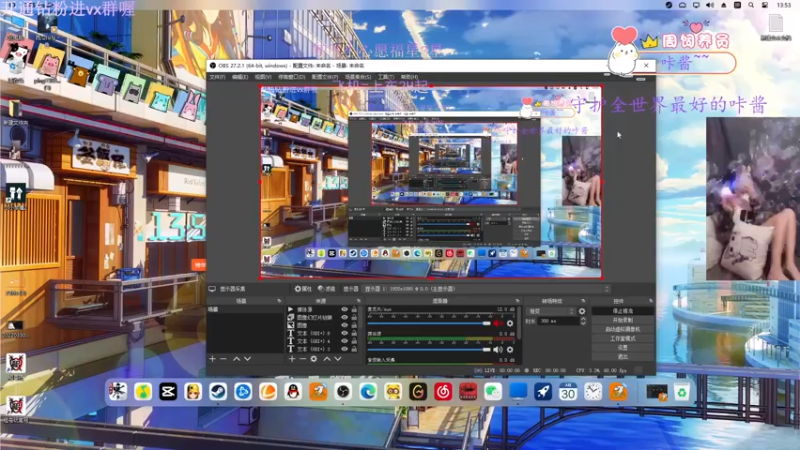The width and height of the screenshot is (800, 450).
Task: Move the selected source up
Action: (327, 359)
